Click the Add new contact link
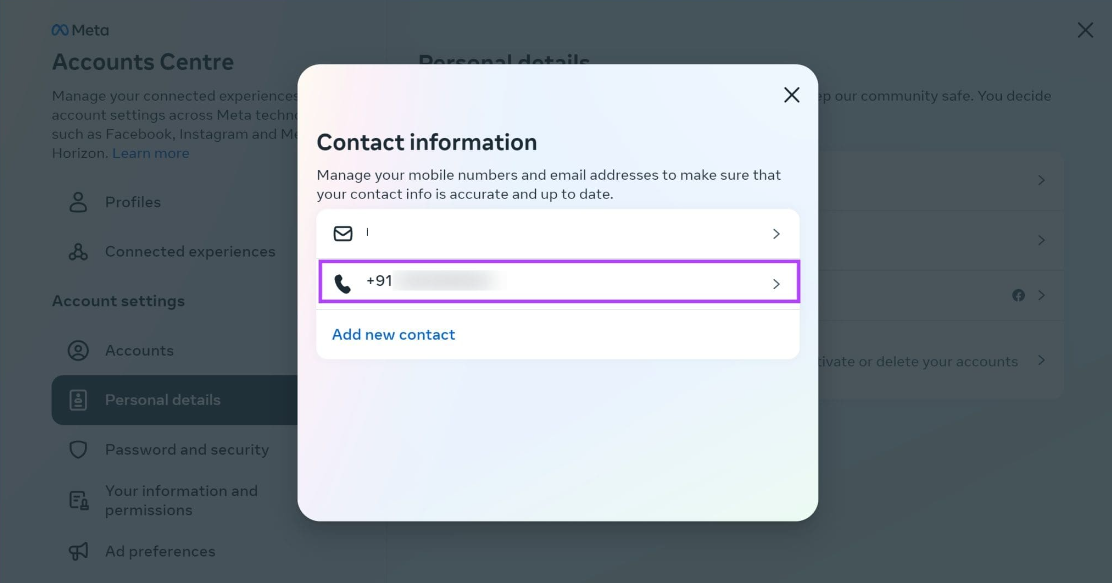 coord(394,335)
